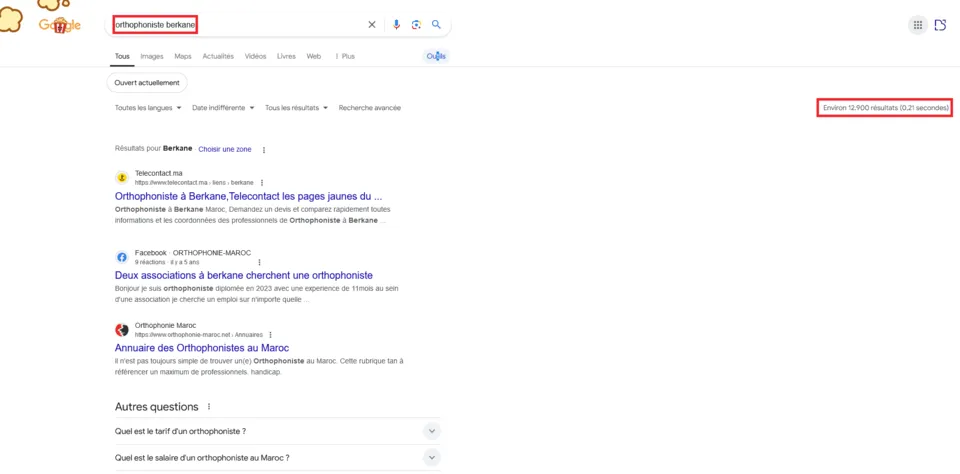Click the Environ 12.900 résultats text

tap(885, 108)
